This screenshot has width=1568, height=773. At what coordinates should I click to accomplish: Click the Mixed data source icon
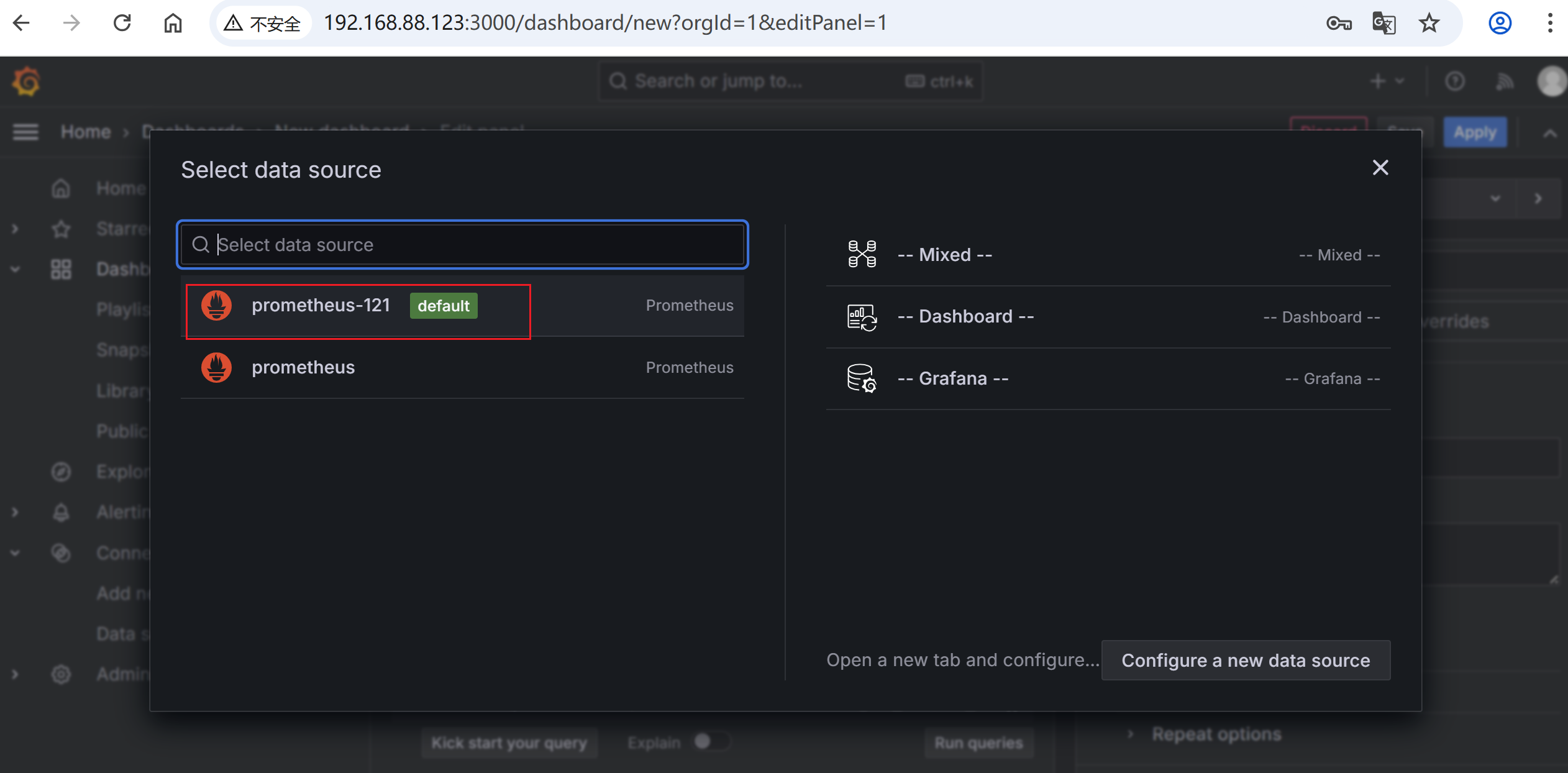click(862, 254)
